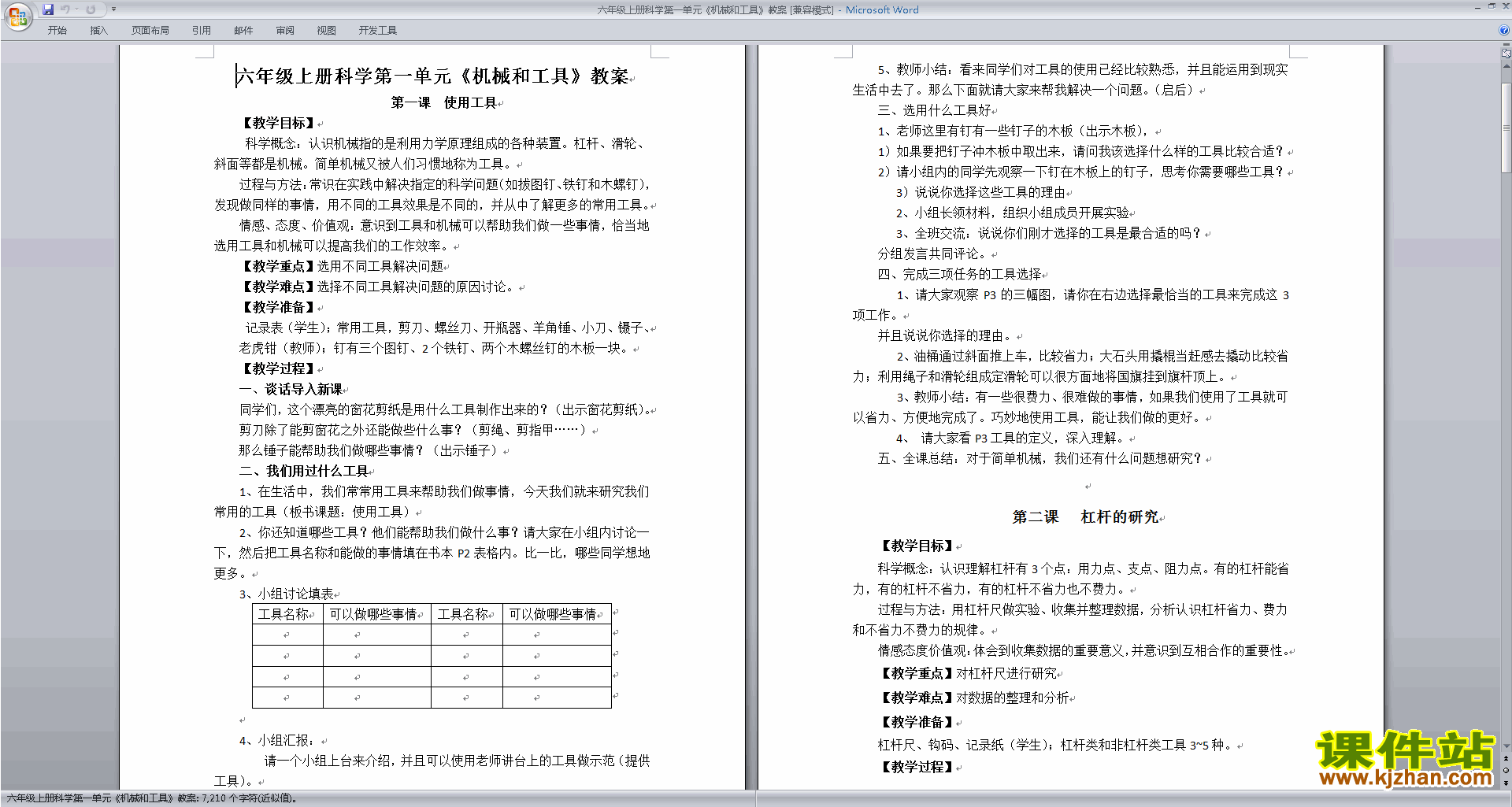Click the Redo icon
Viewport: 1512px width, 807px height.
pos(91,9)
